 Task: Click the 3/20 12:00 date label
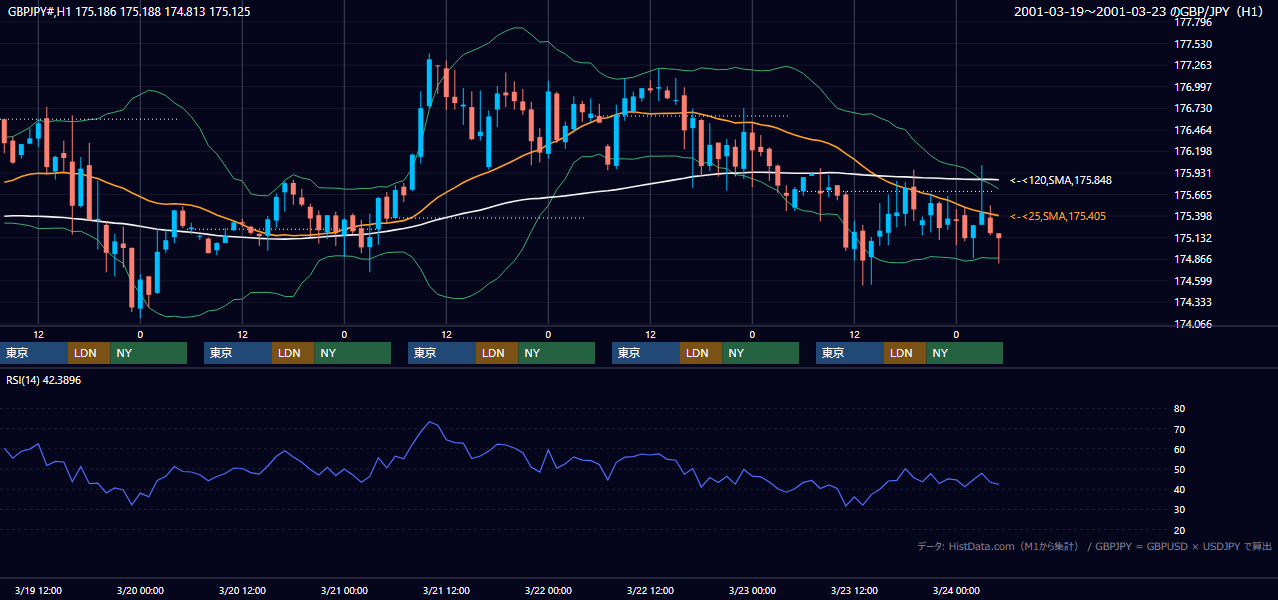point(242,590)
